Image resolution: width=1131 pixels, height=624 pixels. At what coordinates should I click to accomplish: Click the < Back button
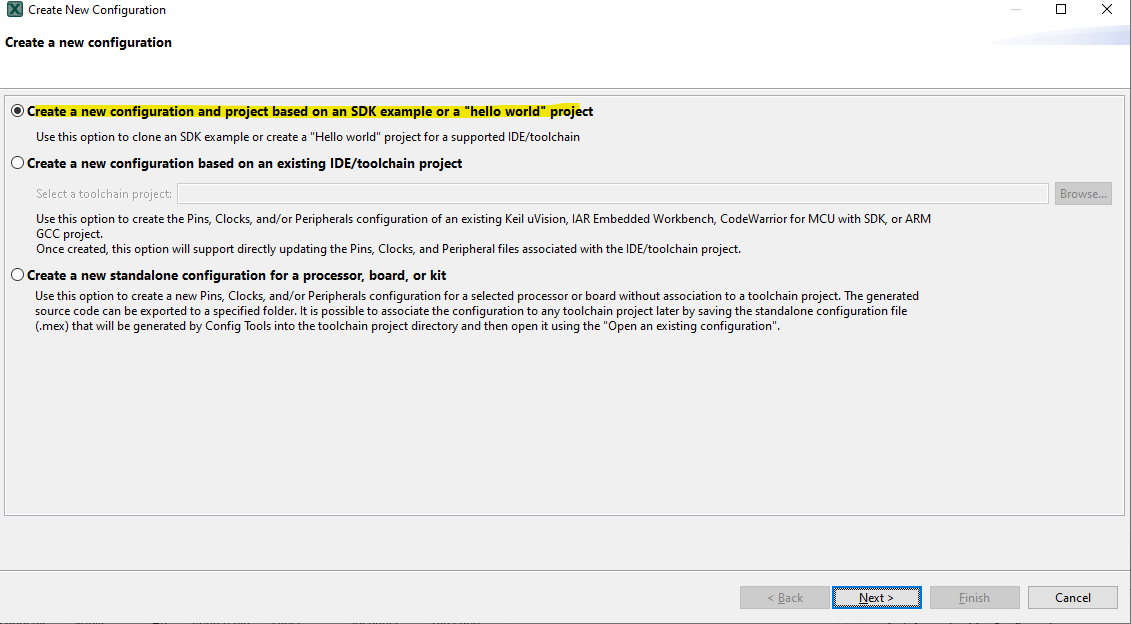point(785,598)
